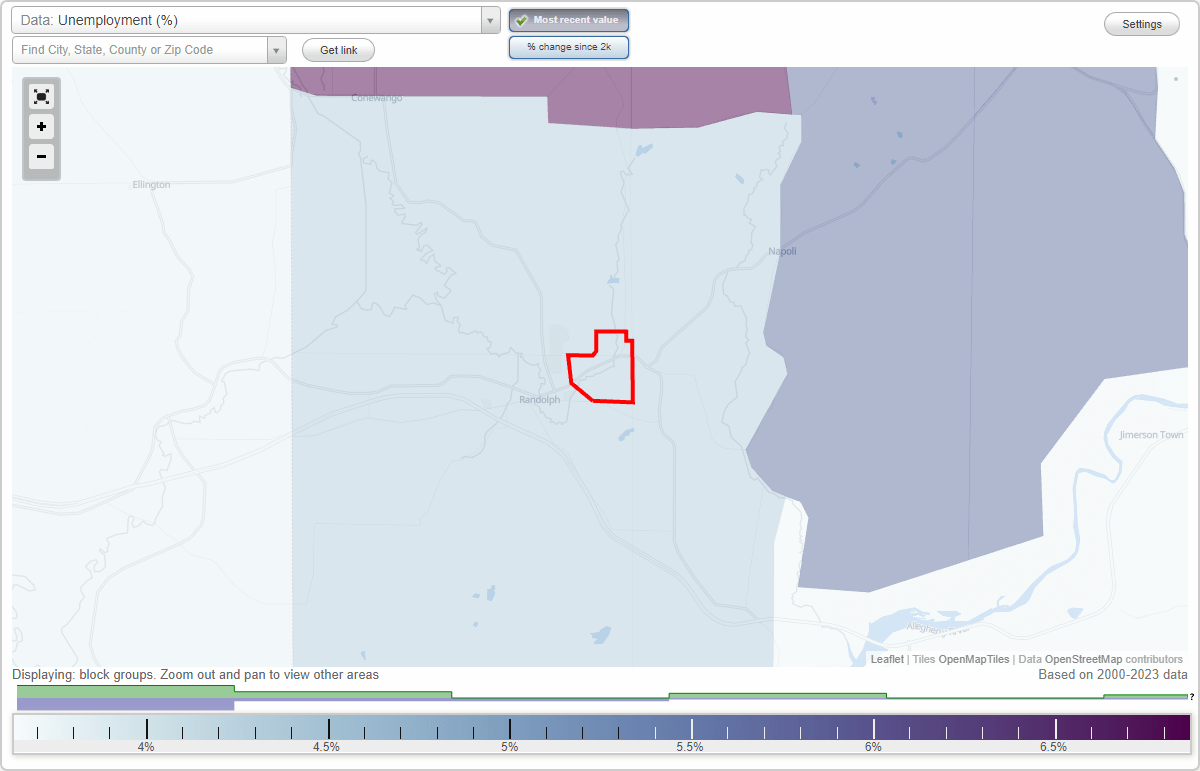
Task: Open the Data dropdown's arrow button
Action: (489, 19)
